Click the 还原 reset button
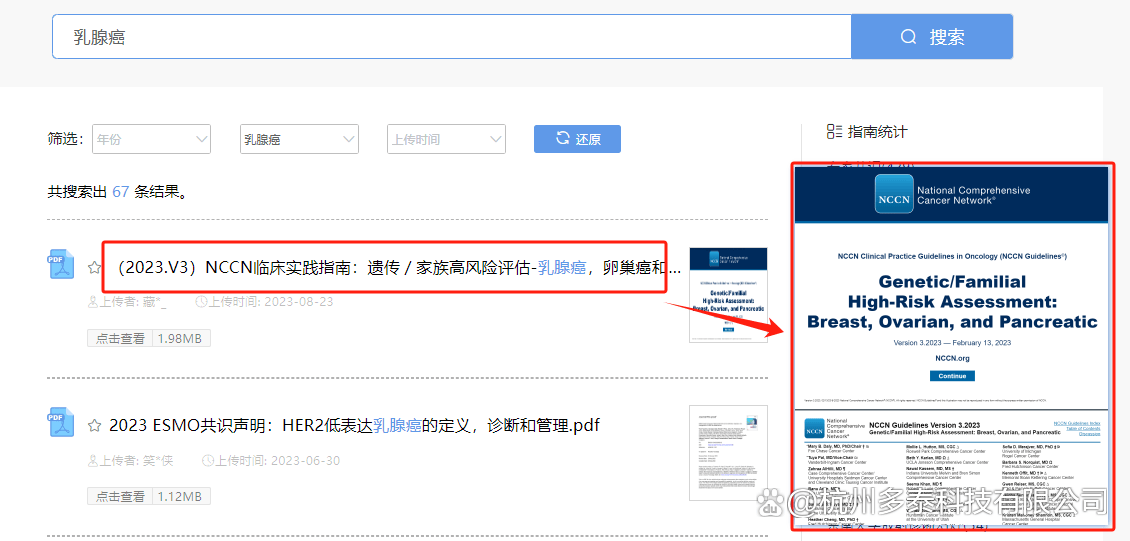Image resolution: width=1130 pixels, height=541 pixels. [x=577, y=139]
